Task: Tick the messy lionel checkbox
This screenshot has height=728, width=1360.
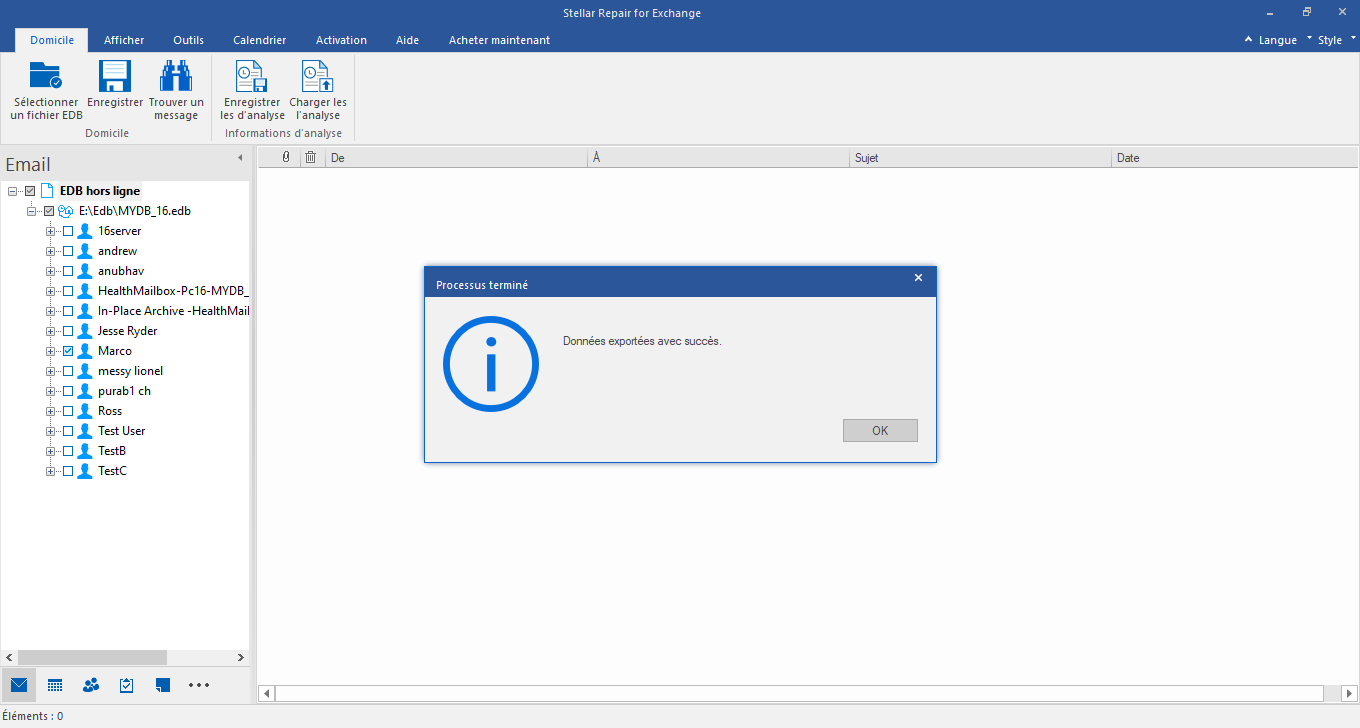Action: click(68, 371)
